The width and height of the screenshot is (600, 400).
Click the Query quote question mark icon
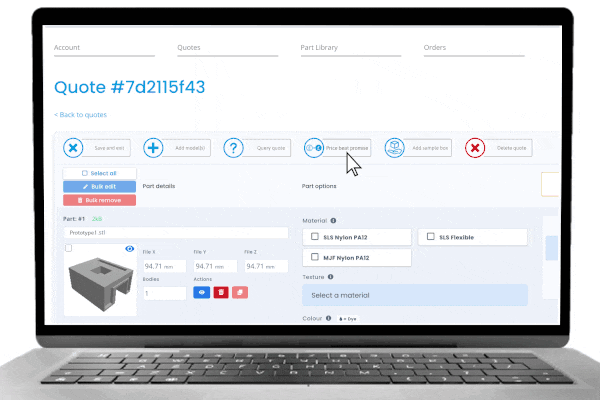pyautogui.click(x=233, y=148)
